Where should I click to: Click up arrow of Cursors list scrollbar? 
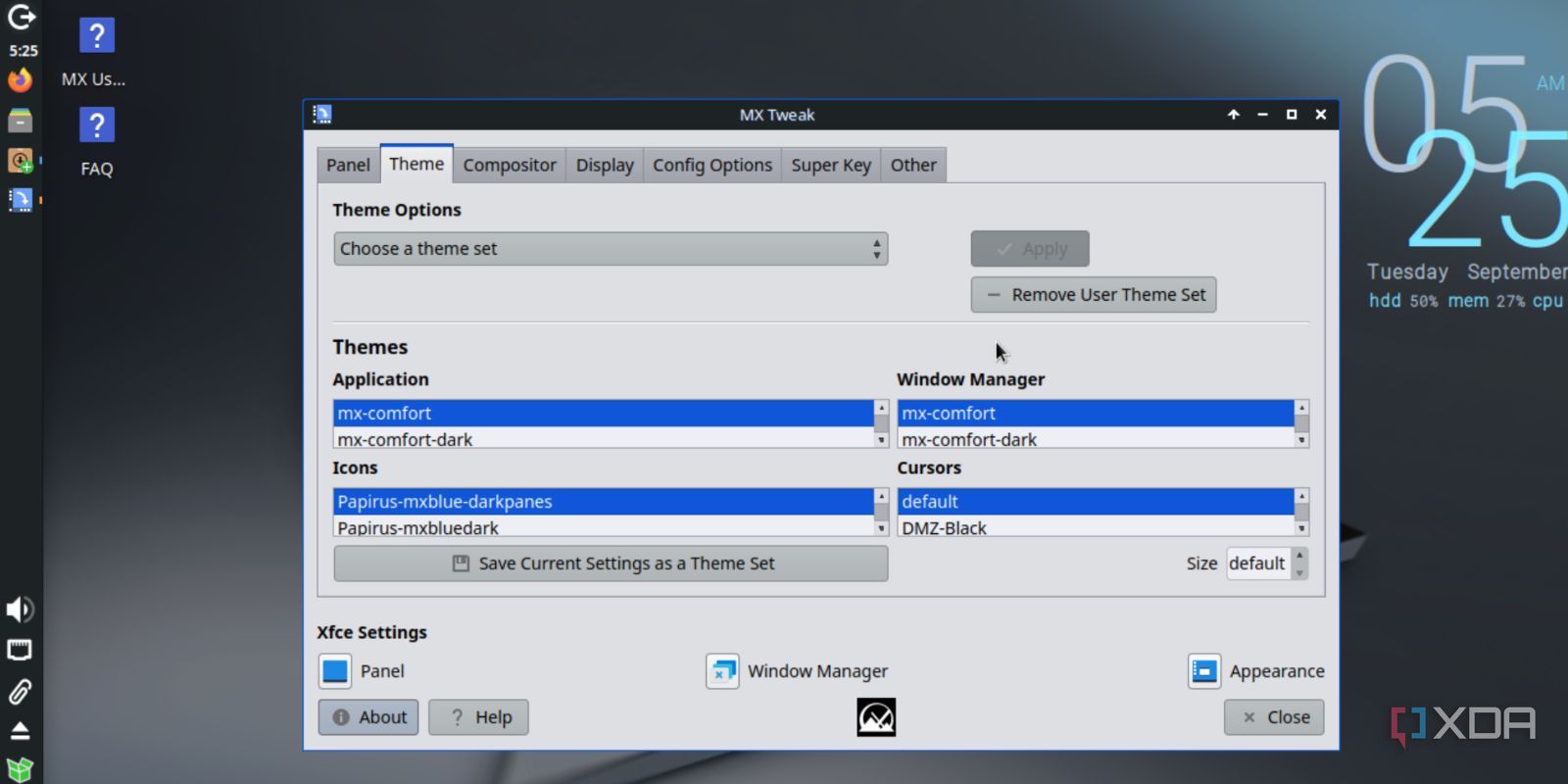click(x=1301, y=496)
